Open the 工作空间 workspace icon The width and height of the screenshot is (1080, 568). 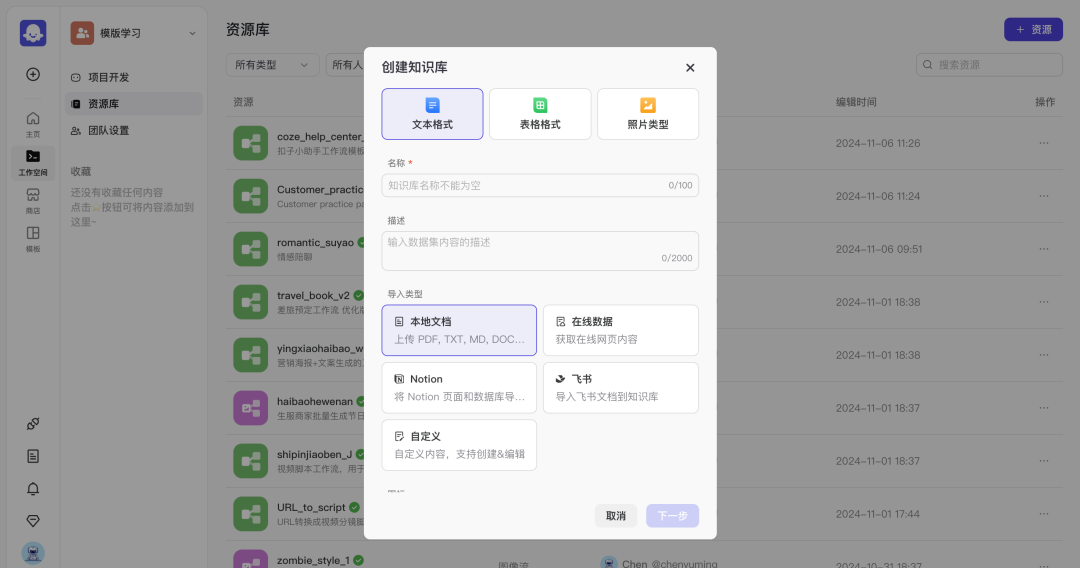pos(33,162)
